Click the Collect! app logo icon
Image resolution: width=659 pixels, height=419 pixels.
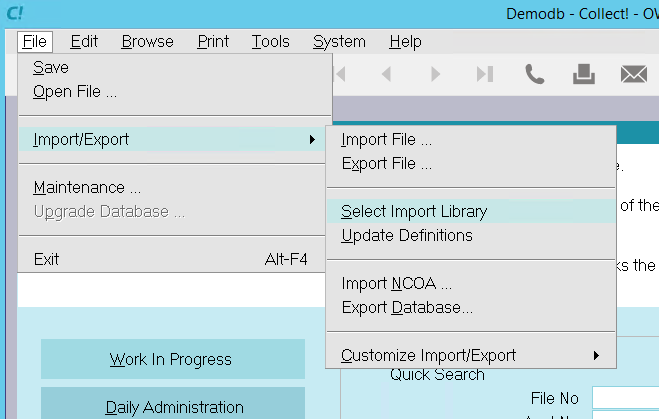click(15, 13)
